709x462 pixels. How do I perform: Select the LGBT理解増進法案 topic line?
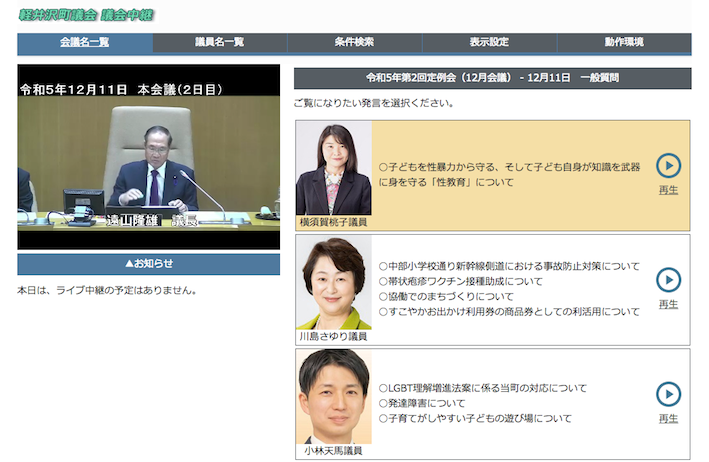click(482, 388)
